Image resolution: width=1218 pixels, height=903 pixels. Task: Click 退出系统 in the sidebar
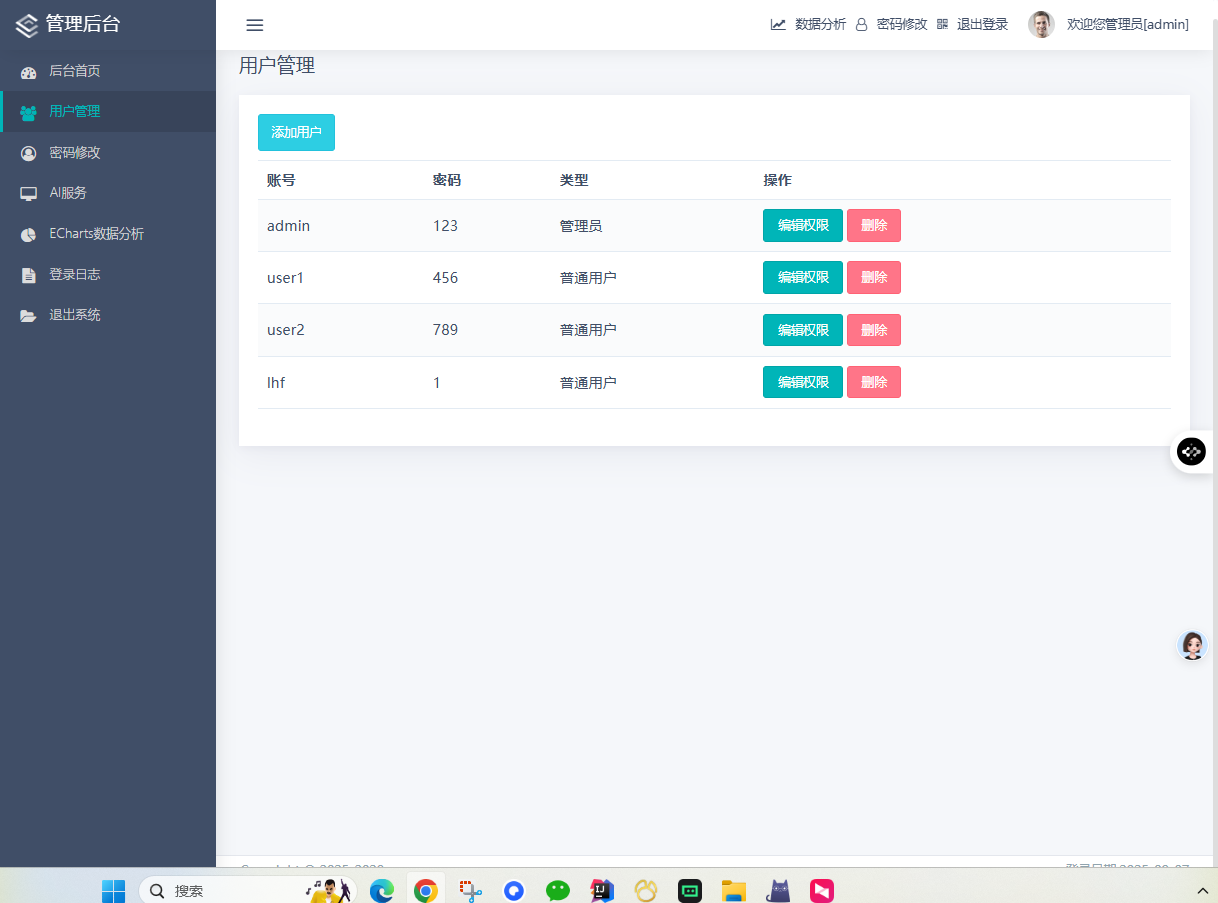coord(108,315)
